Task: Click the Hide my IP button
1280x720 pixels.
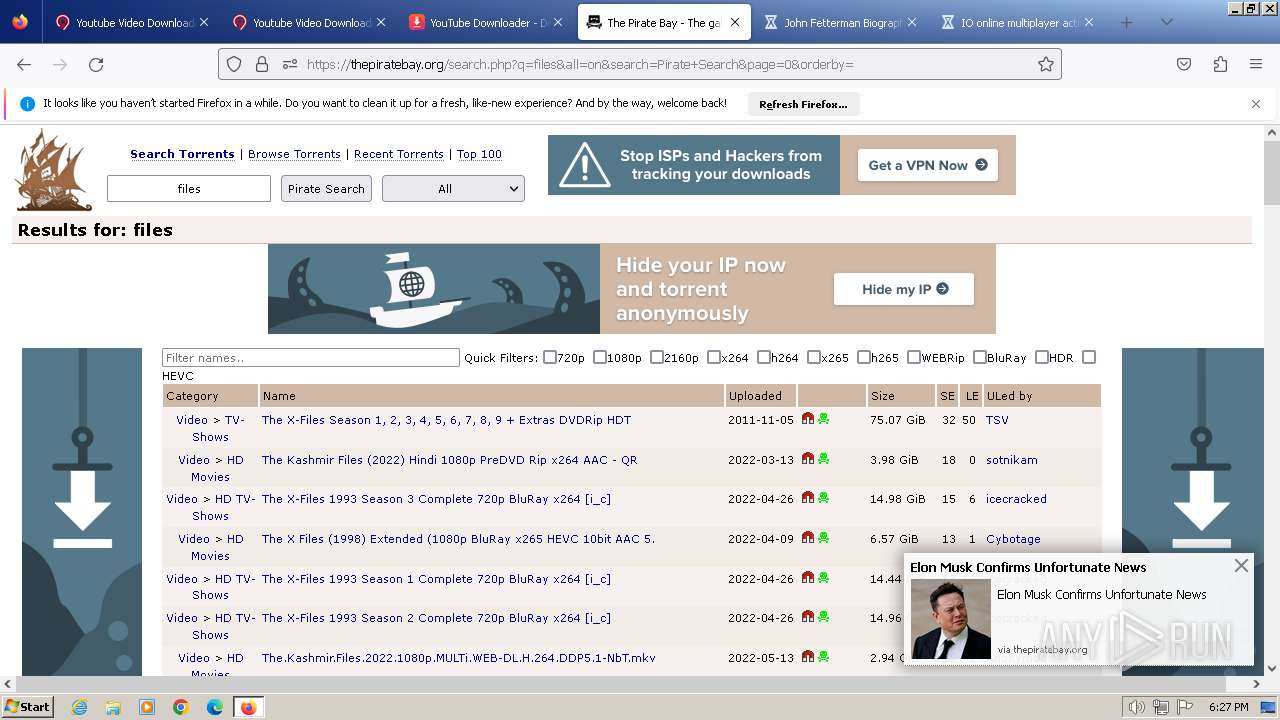Action: coord(904,289)
